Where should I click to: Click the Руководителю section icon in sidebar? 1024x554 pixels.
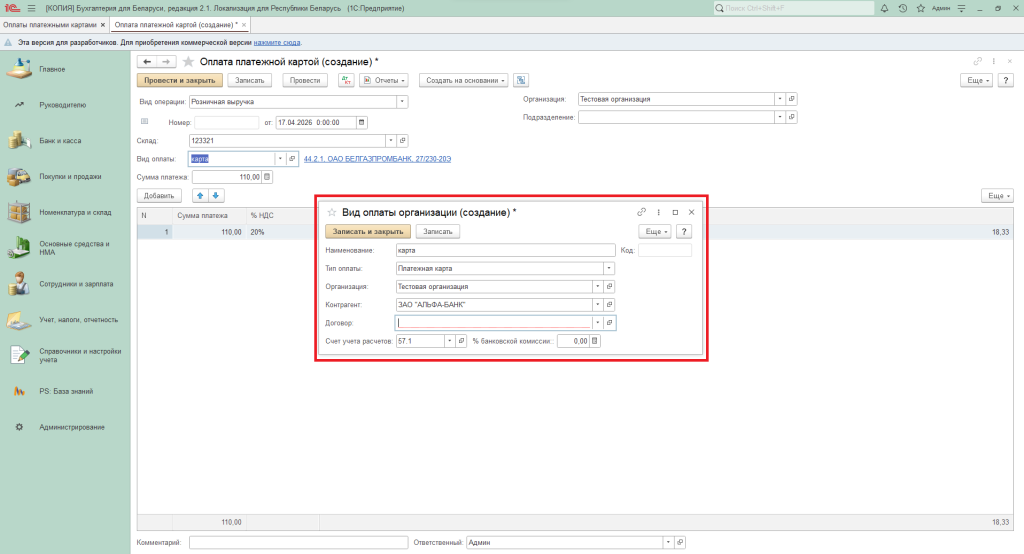(x=20, y=104)
